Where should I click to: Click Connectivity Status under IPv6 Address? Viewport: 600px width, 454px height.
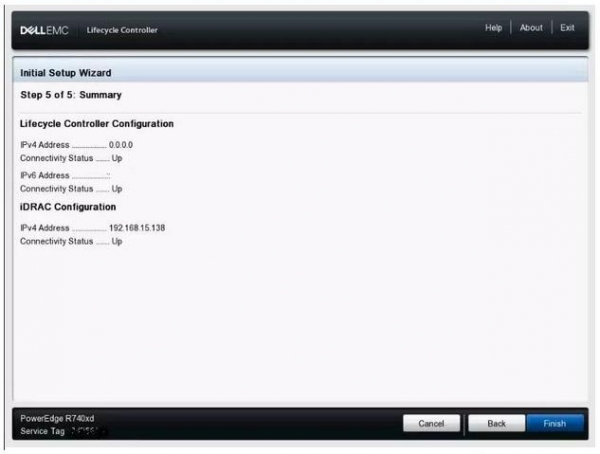(x=57, y=189)
